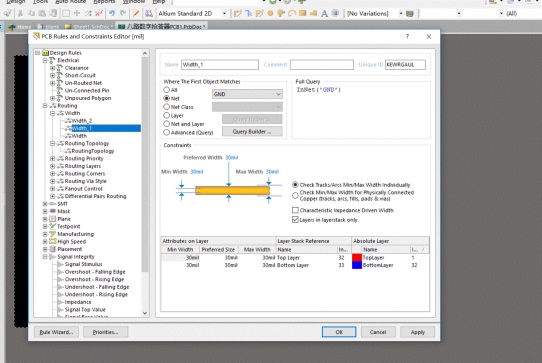The height and width of the screenshot is (363, 542).
Task: Expand the SMT rules node
Action: [x=45, y=204]
